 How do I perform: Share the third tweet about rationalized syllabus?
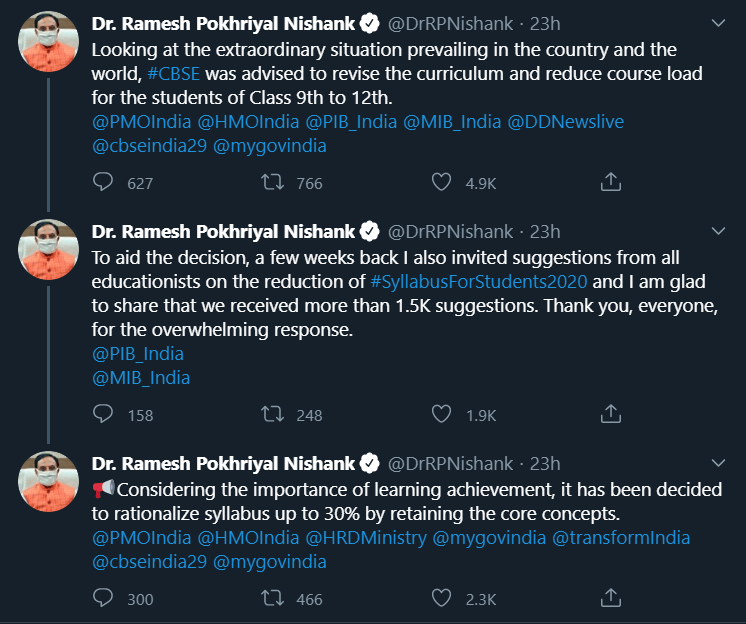click(x=611, y=598)
